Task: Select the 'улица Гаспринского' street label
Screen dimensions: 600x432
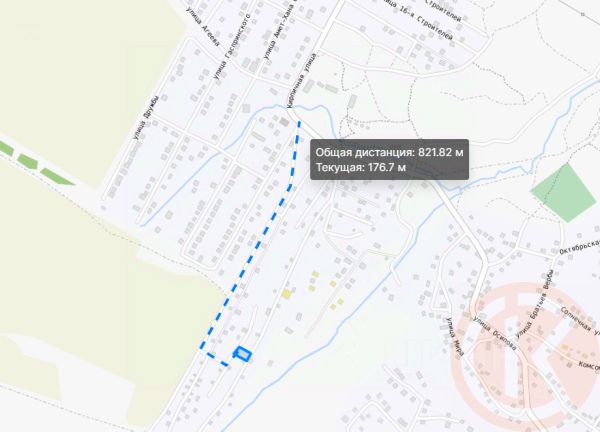Action: (232, 47)
